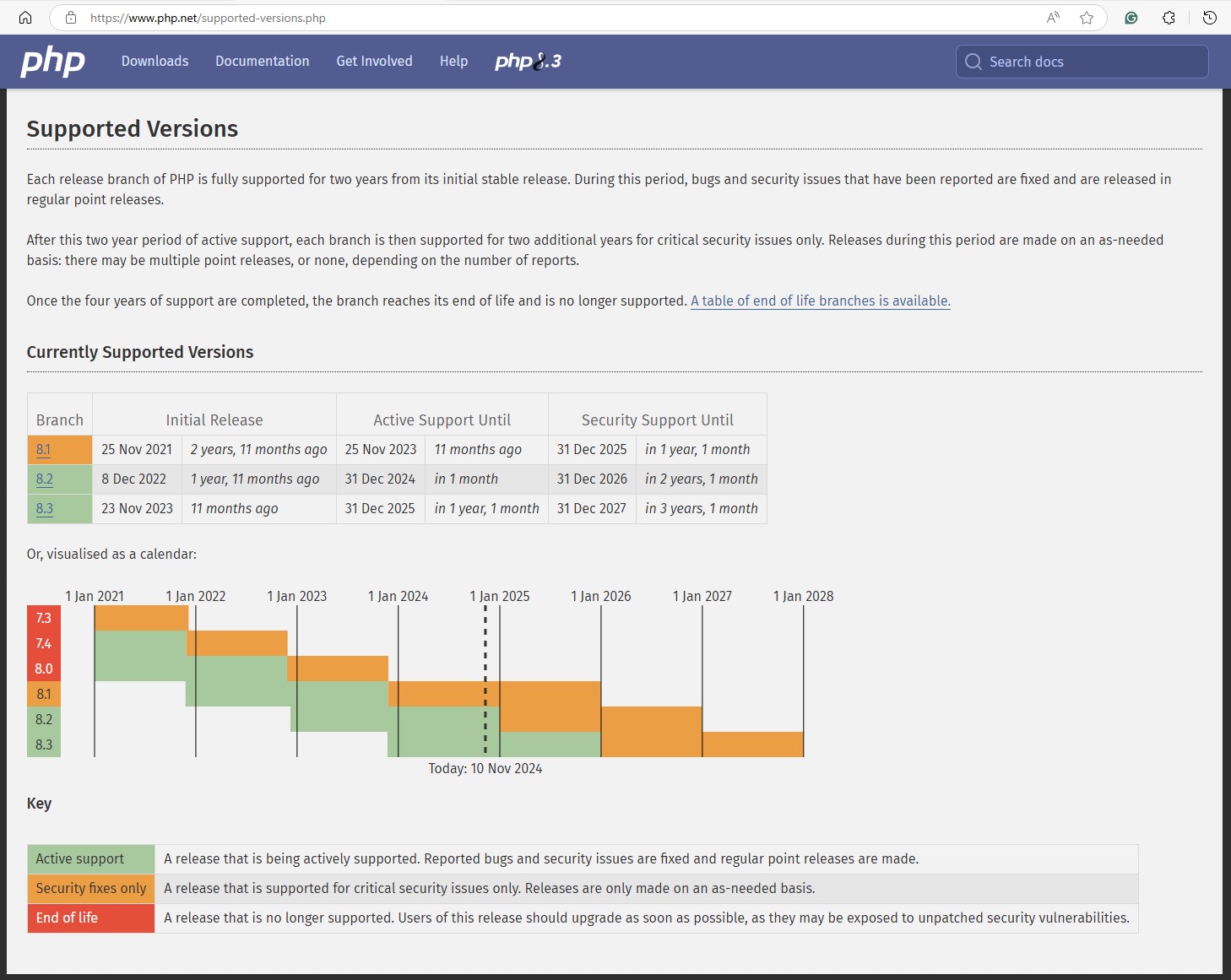Click the End of life key swatch
1231x980 pixels.
pos(91,918)
